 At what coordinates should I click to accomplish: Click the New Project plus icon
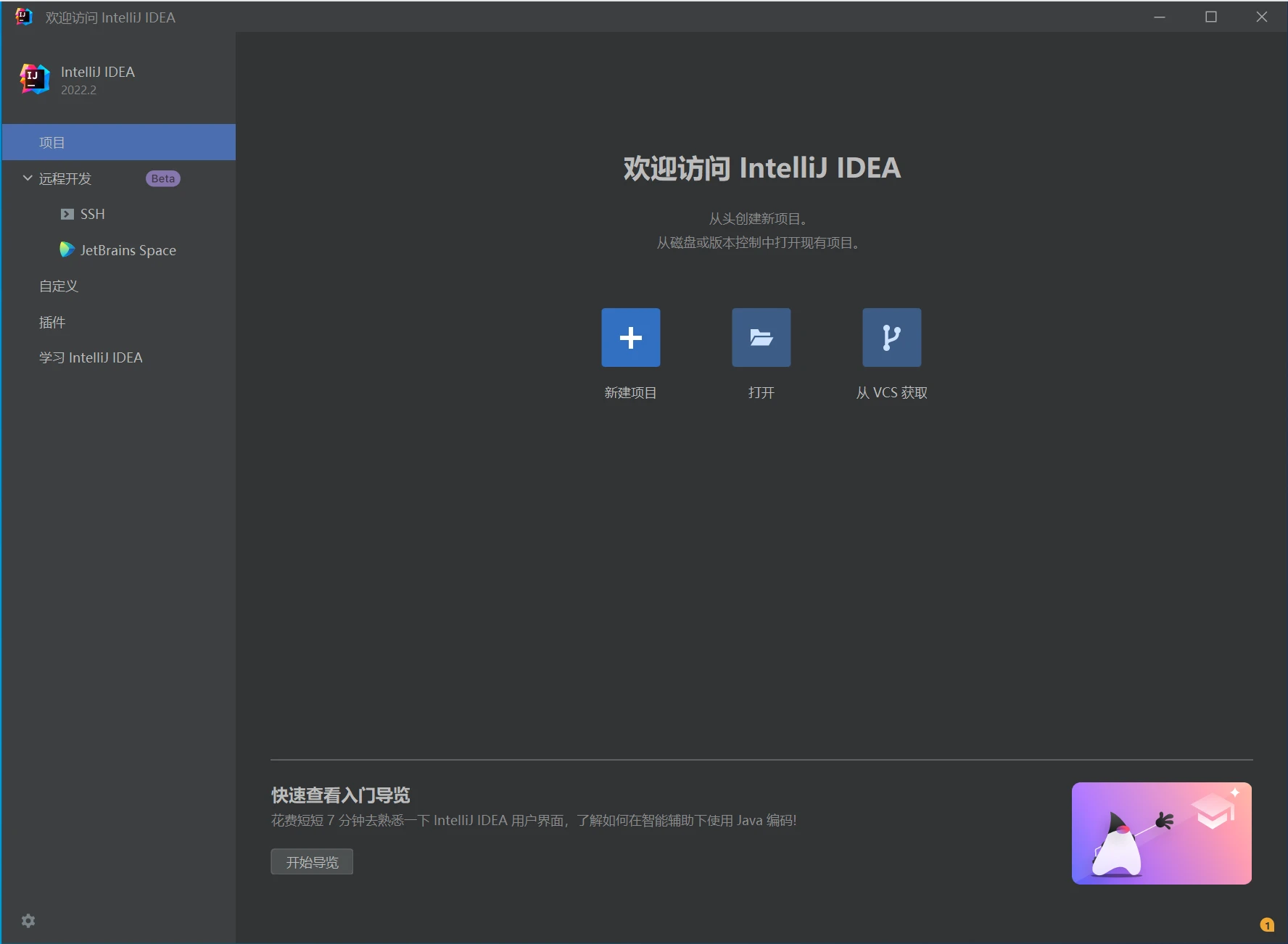pyautogui.click(x=630, y=337)
